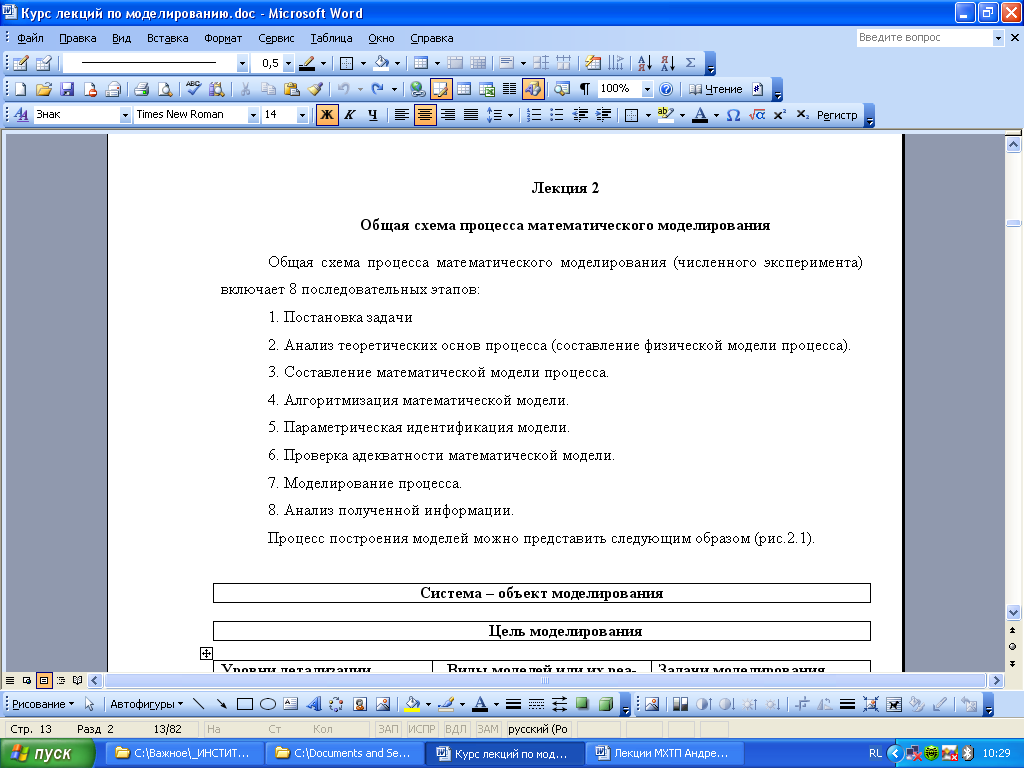The image size is (1024, 768).
Task: Open a file with the Open folder icon
Action: coord(44,89)
